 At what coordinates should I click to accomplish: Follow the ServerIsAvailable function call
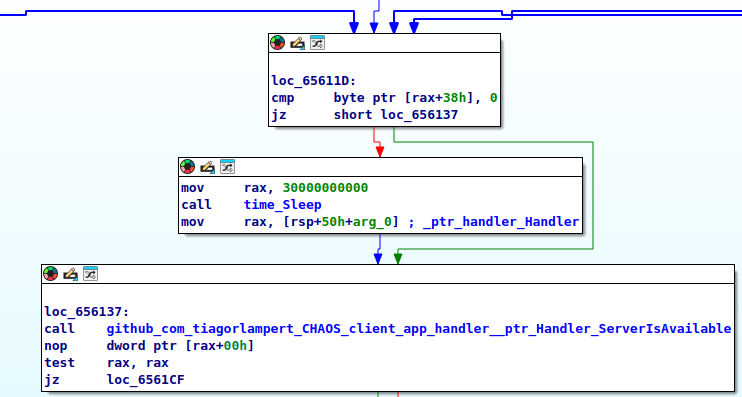tap(419, 329)
